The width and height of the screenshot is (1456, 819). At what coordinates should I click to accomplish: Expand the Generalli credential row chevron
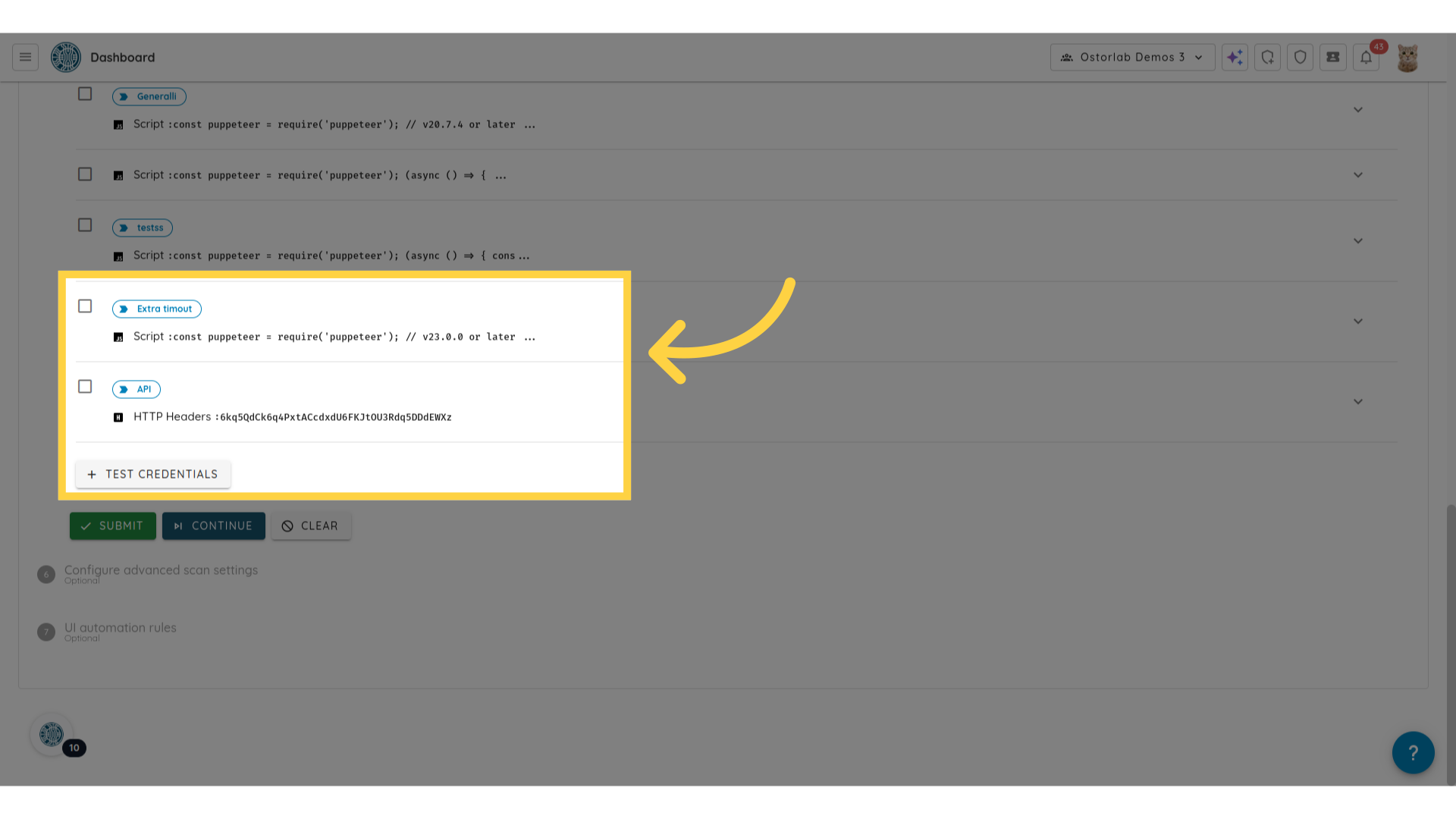pos(1358,110)
